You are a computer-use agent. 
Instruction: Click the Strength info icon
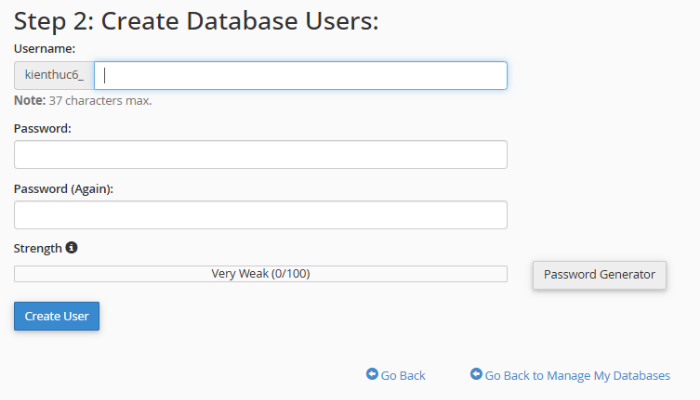(71, 247)
